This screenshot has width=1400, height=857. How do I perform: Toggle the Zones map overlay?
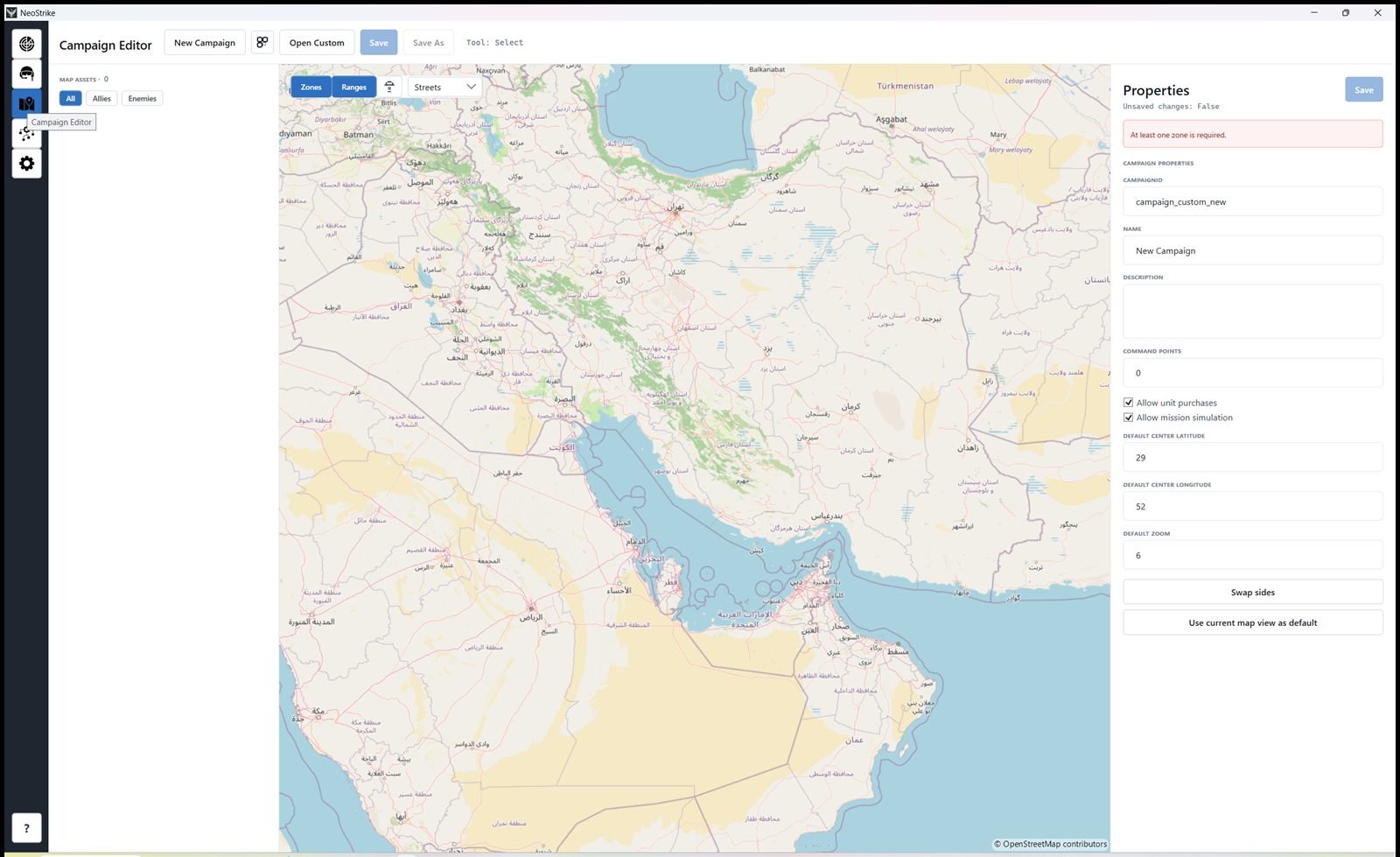click(311, 87)
